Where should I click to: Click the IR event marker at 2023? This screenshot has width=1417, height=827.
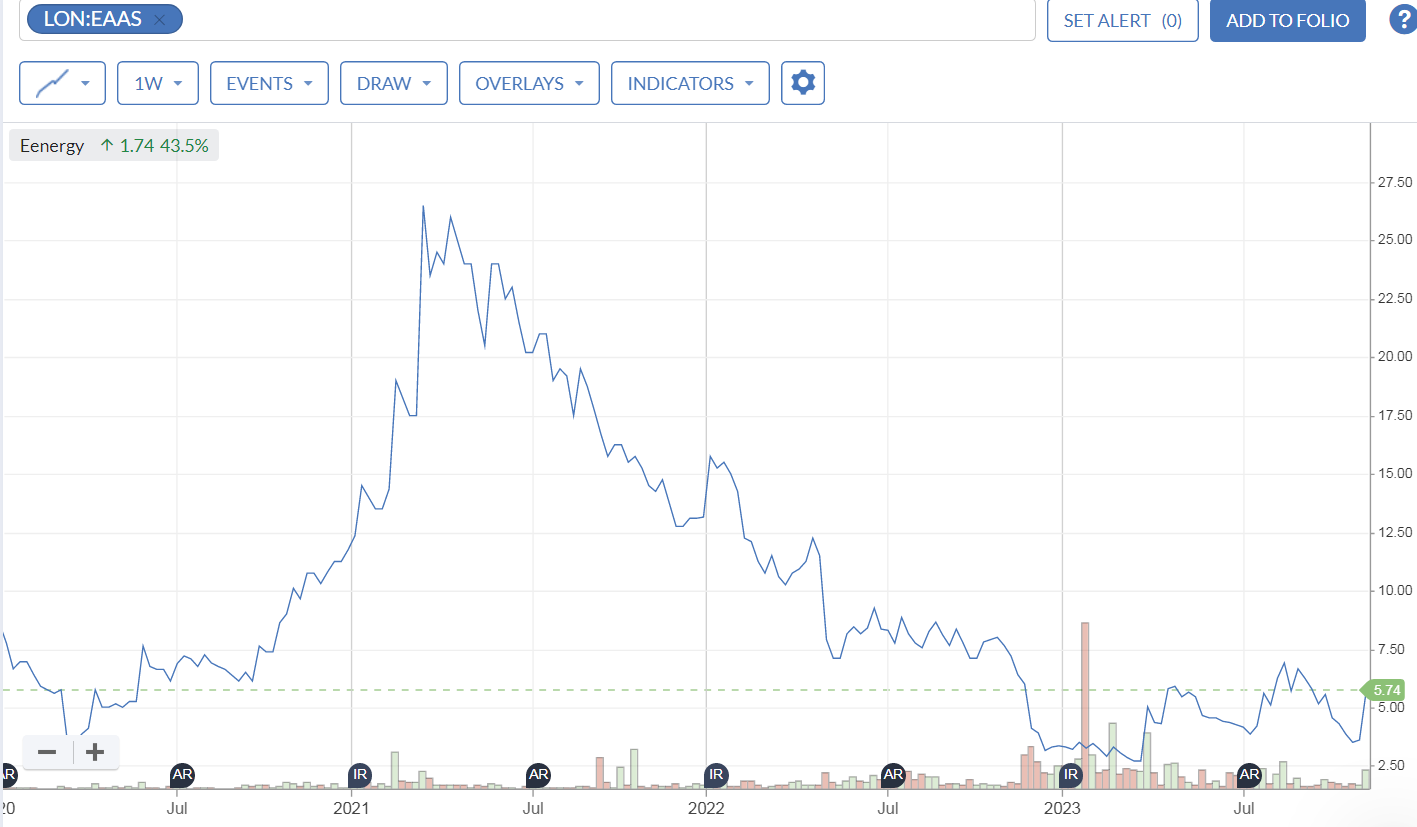pyautogui.click(x=1071, y=774)
